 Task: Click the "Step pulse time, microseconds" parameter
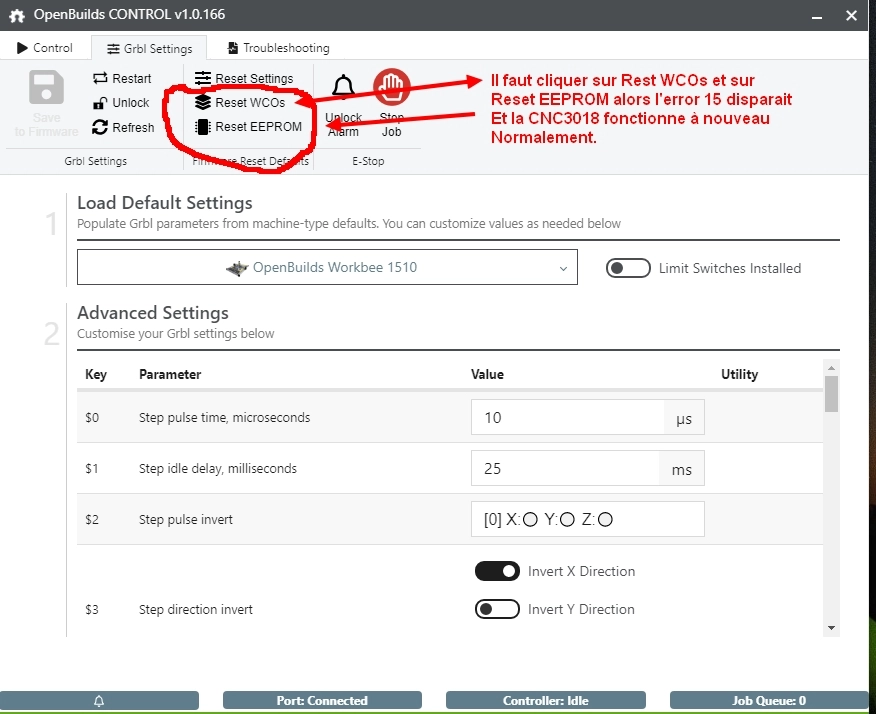(225, 417)
